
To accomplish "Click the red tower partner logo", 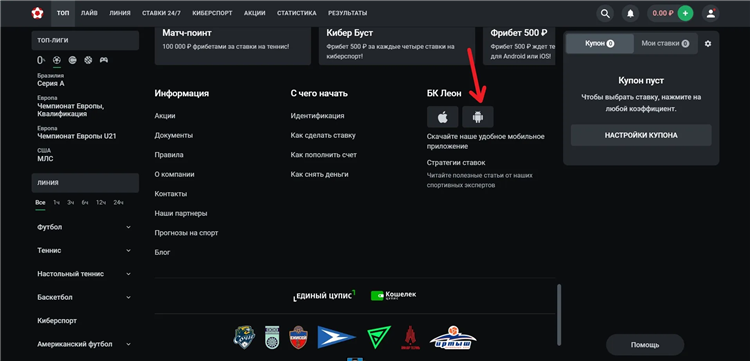I will click(410, 338).
